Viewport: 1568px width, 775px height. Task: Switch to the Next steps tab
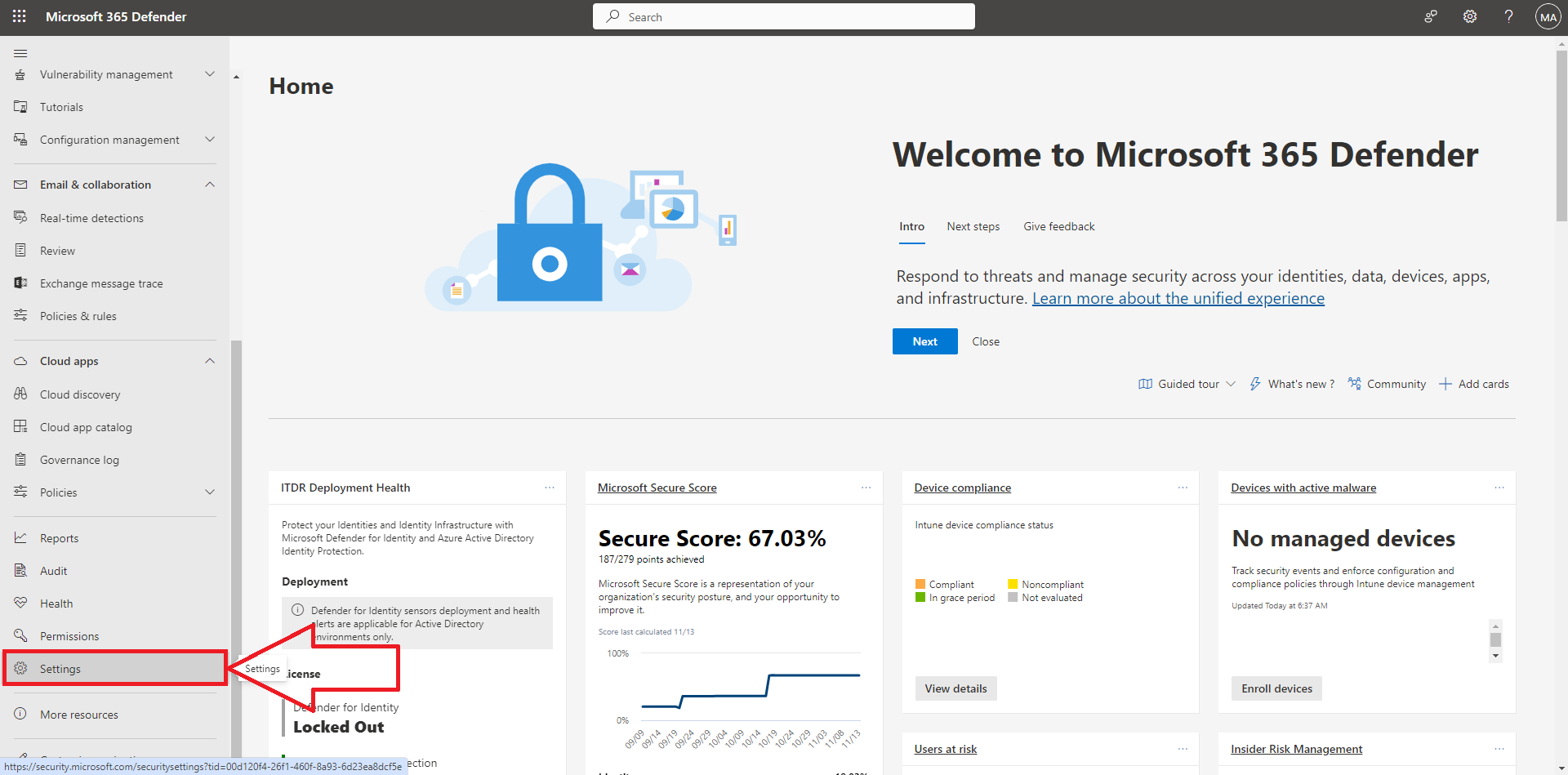pyautogui.click(x=973, y=226)
